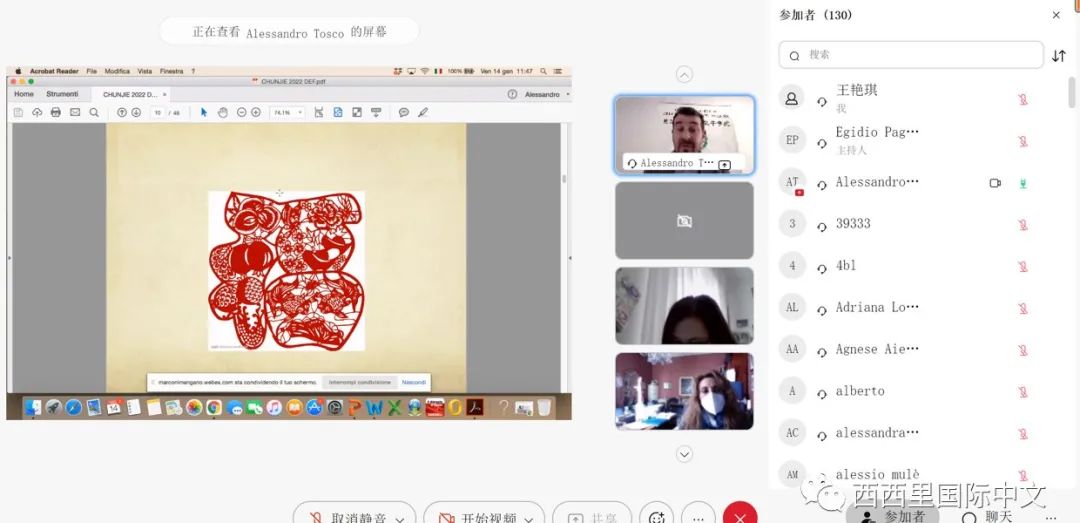Click the read mode icon in Acrobat toolbar
Screen dimensions: 1080x523
tap(376, 112)
